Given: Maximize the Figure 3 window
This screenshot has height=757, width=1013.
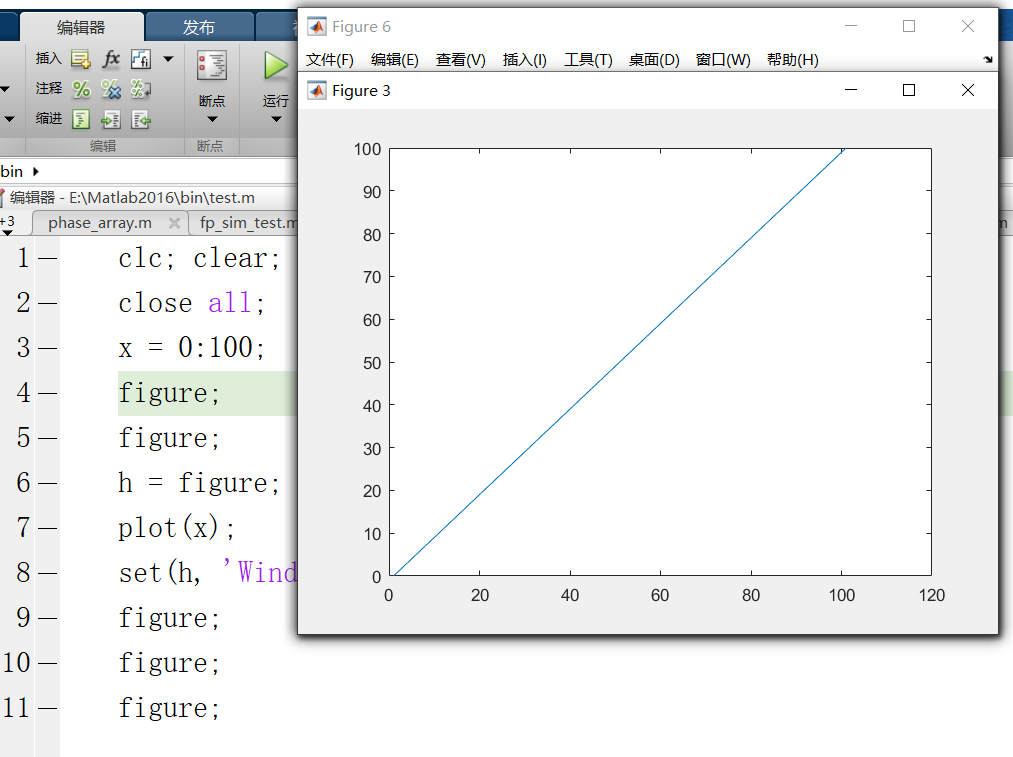Looking at the screenshot, I should [909, 90].
